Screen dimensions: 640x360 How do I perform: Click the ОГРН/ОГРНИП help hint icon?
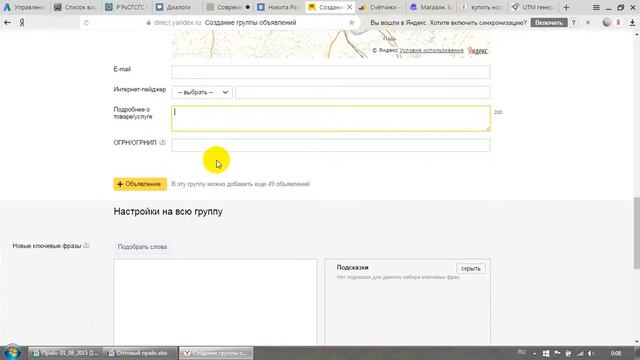coord(162,142)
